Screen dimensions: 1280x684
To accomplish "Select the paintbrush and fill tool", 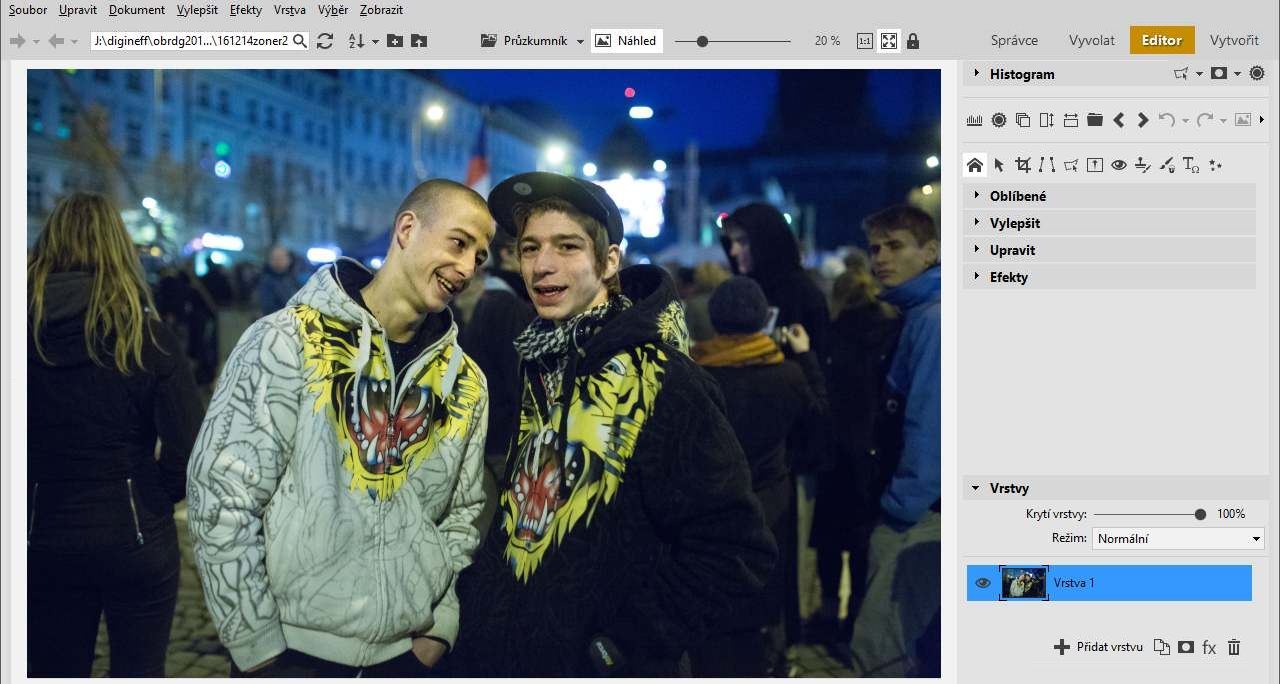I will coord(1167,165).
